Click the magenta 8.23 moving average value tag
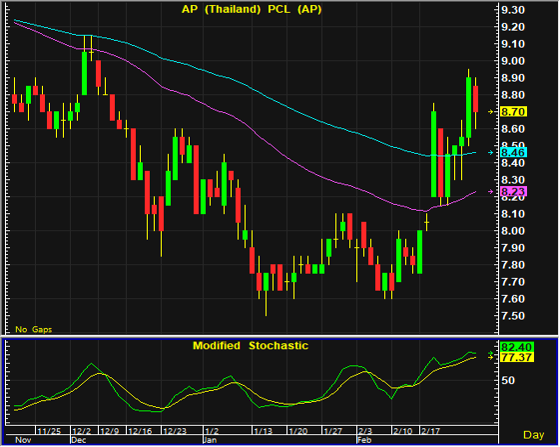The width and height of the screenshot is (560, 447). point(514,191)
